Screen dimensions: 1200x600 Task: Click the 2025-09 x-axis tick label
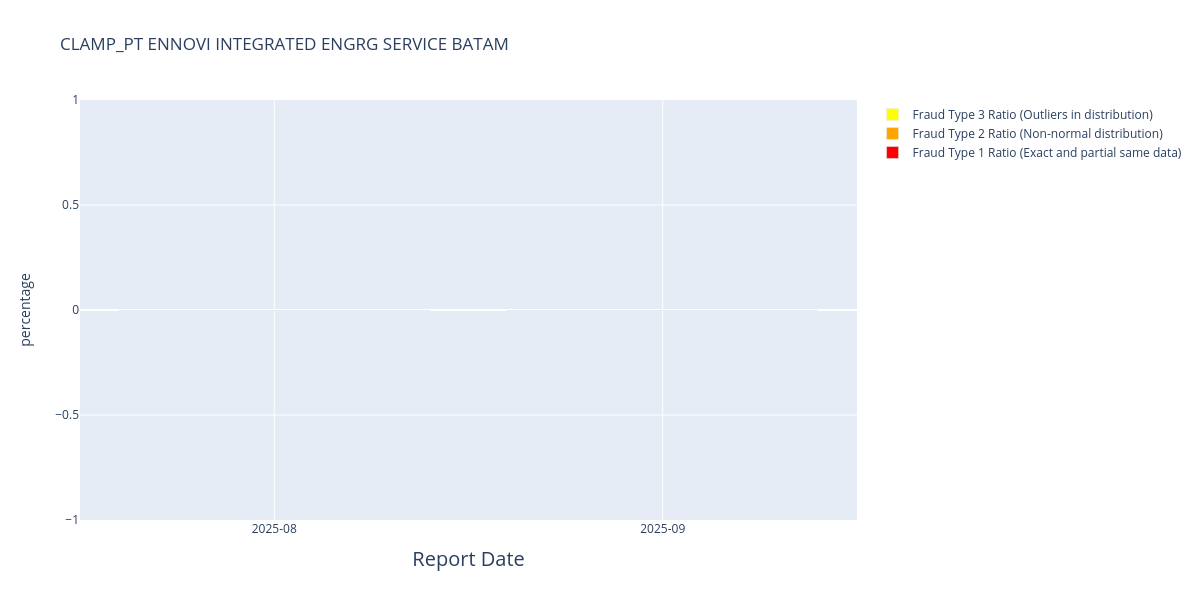coord(662,529)
